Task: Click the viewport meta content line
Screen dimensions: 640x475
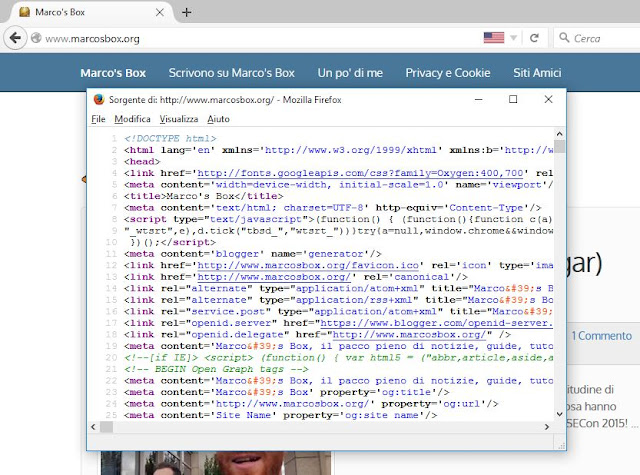Action: (x=339, y=184)
